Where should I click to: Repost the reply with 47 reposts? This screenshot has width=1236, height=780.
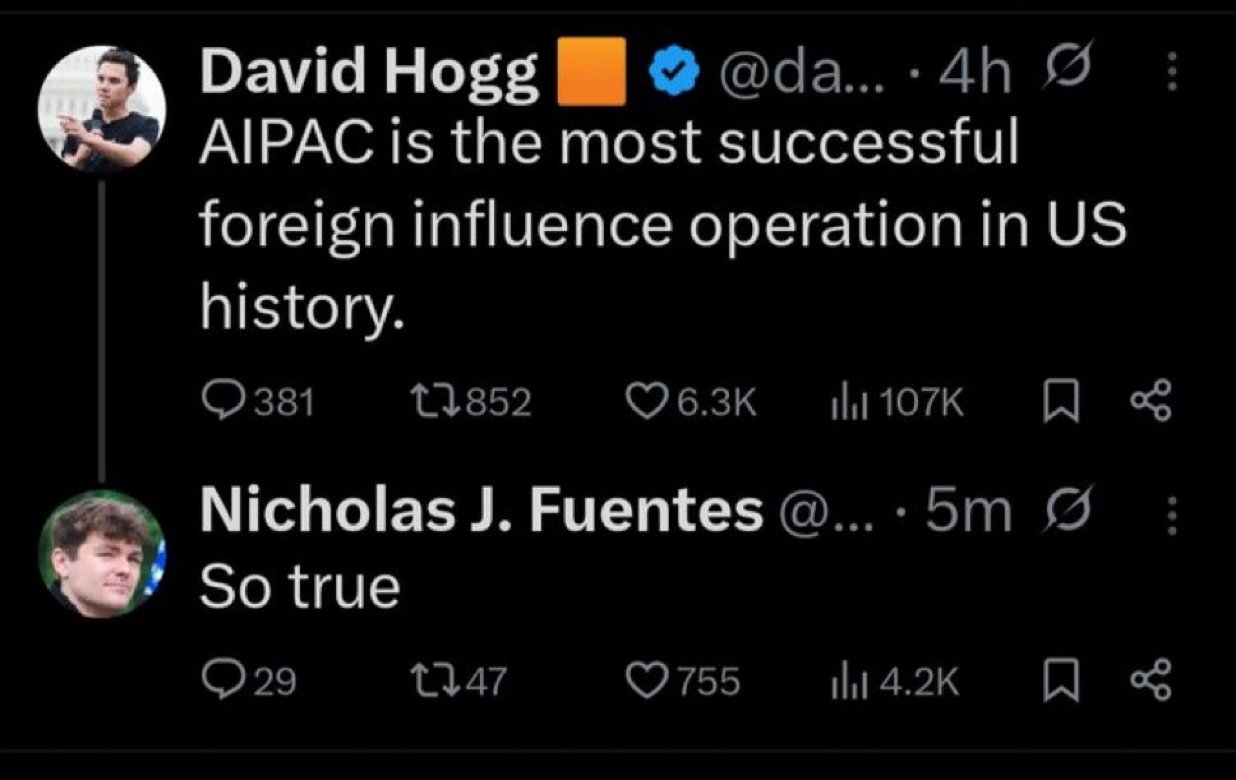(430, 682)
